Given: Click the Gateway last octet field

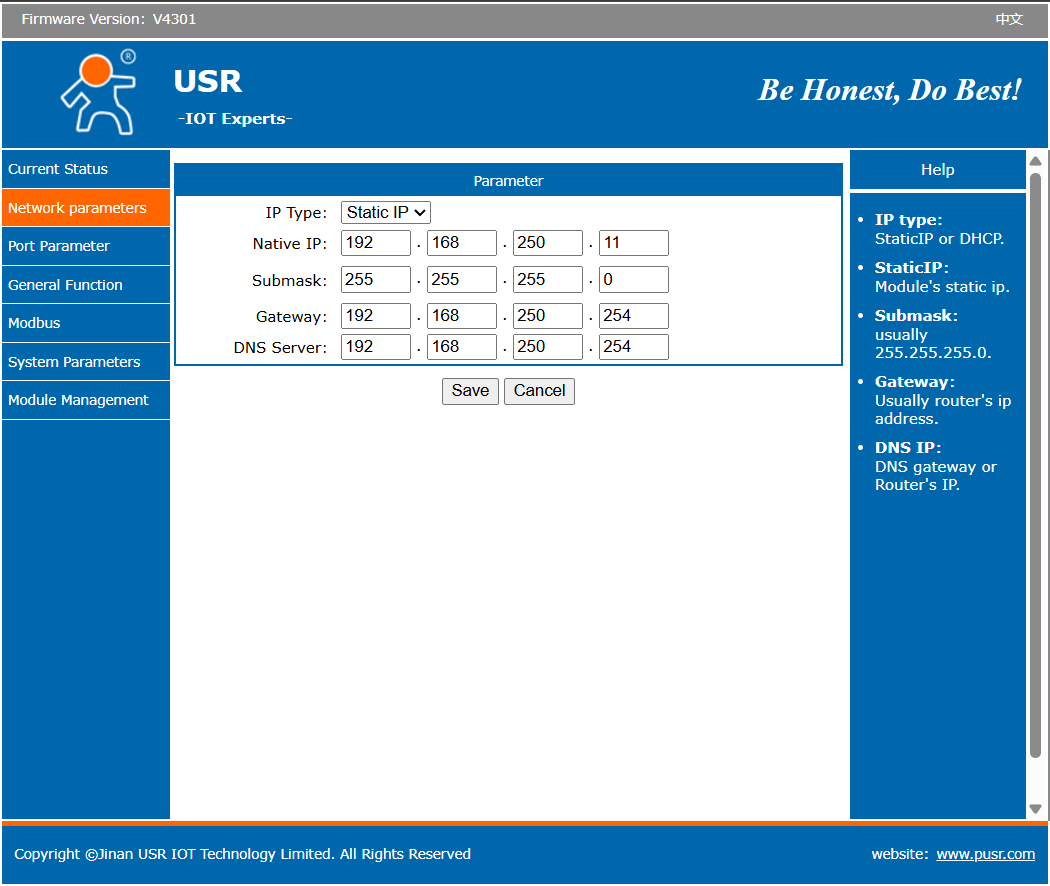Looking at the screenshot, I should pos(633,316).
